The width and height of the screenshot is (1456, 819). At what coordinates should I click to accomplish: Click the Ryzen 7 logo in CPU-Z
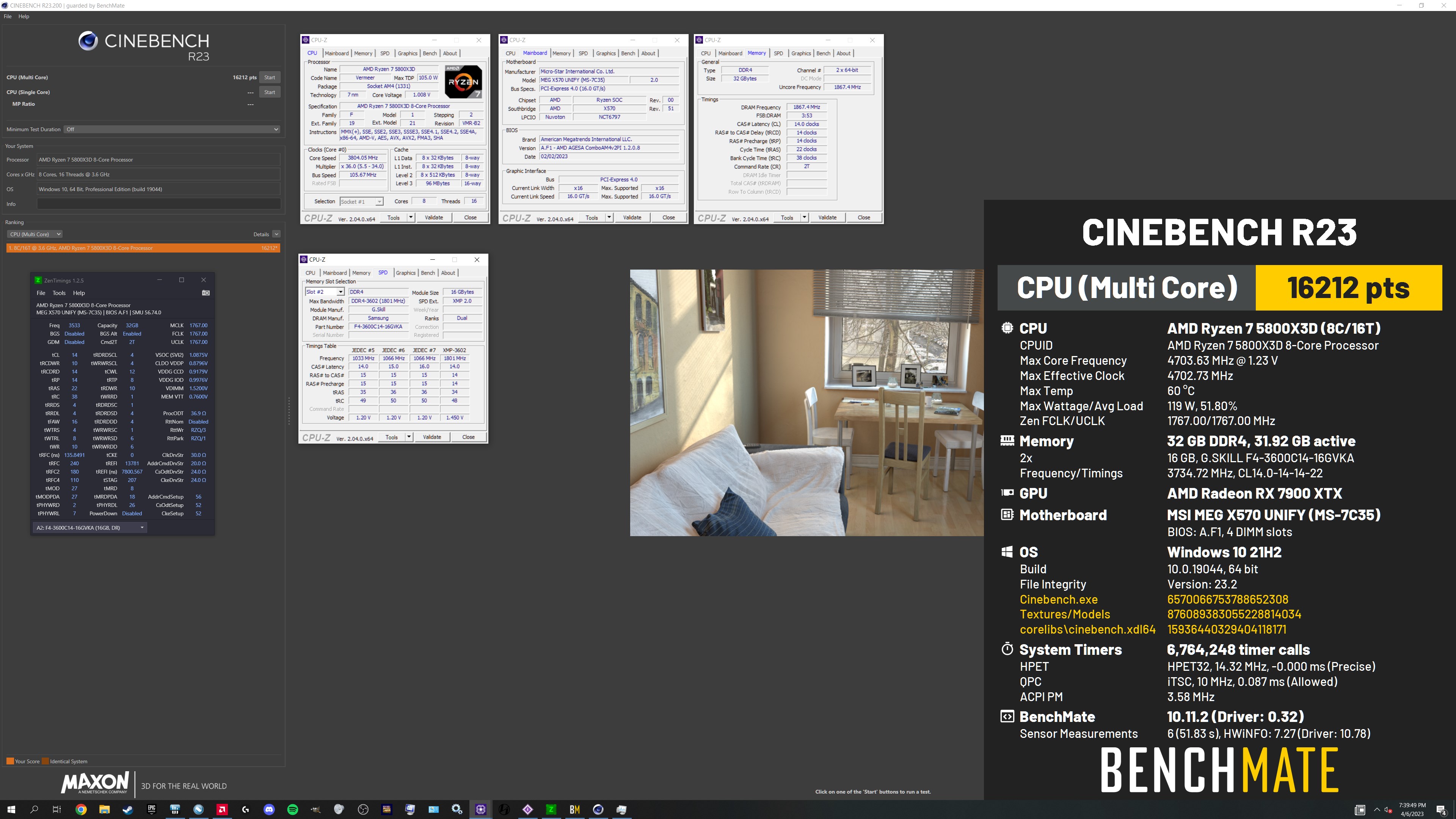click(463, 82)
